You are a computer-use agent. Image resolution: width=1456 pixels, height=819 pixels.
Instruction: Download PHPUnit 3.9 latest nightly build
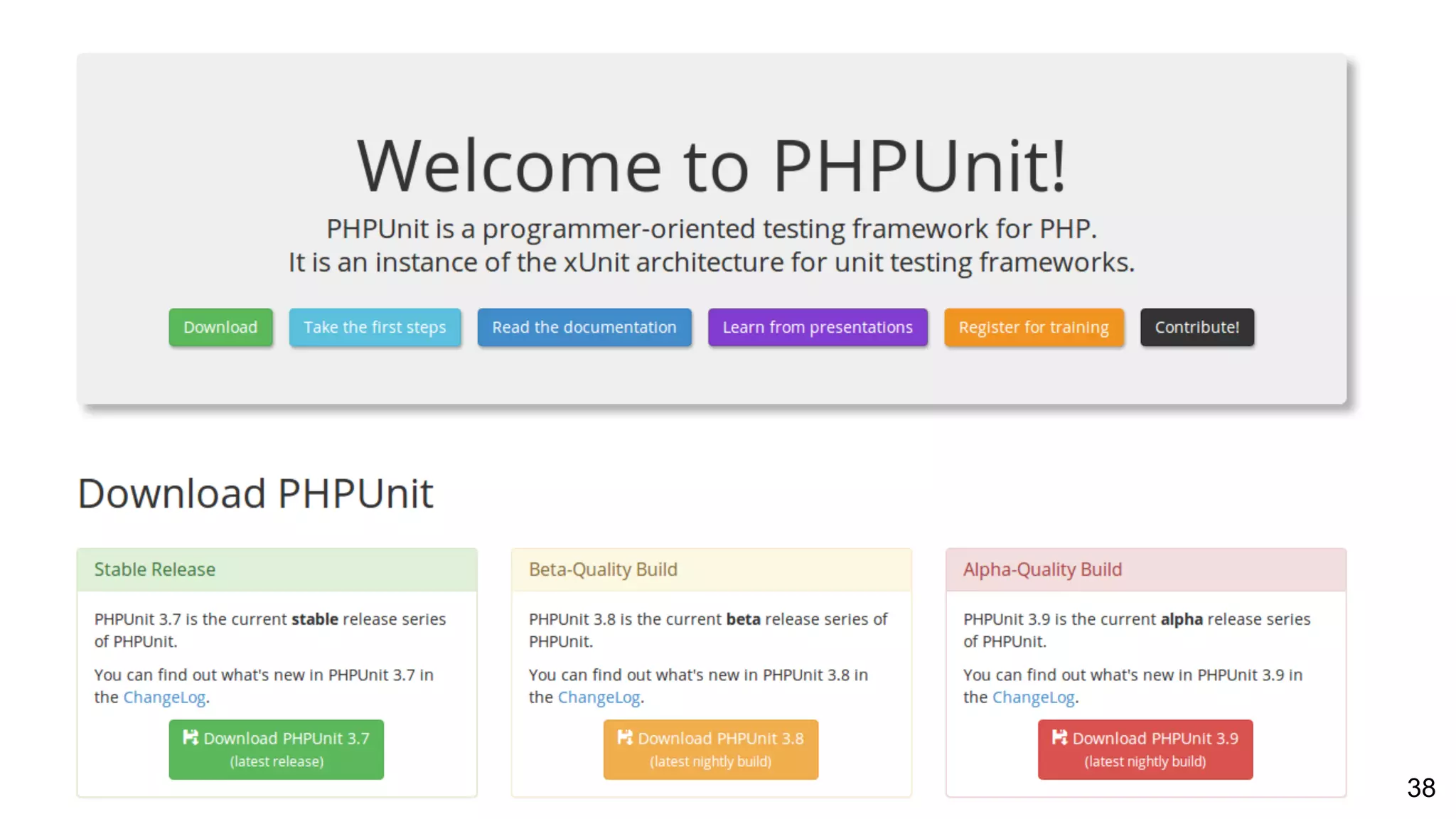(x=1145, y=749)
